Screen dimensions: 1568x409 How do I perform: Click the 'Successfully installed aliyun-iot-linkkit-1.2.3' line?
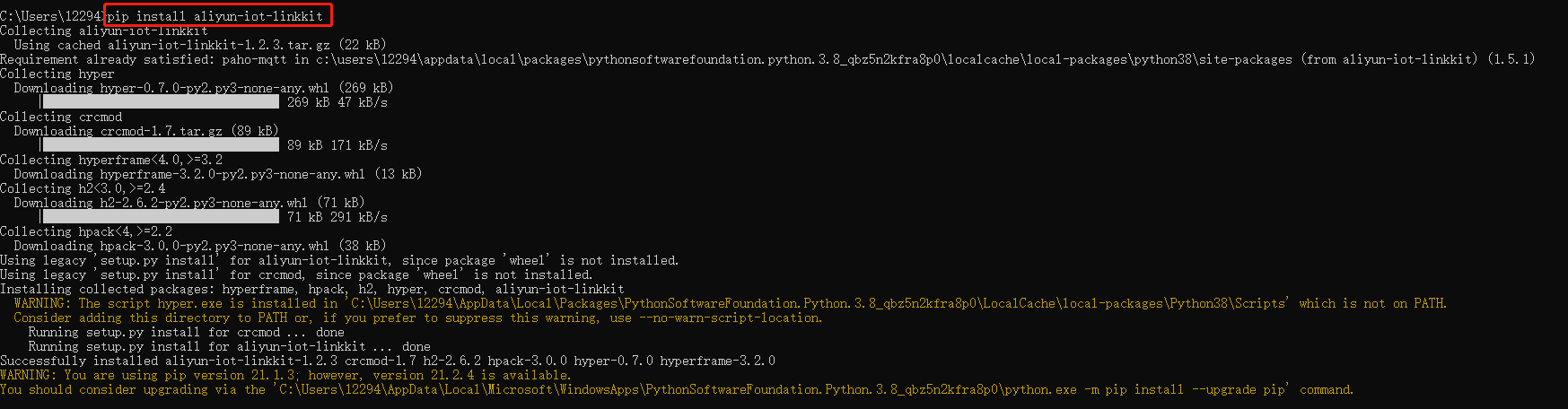388,361
